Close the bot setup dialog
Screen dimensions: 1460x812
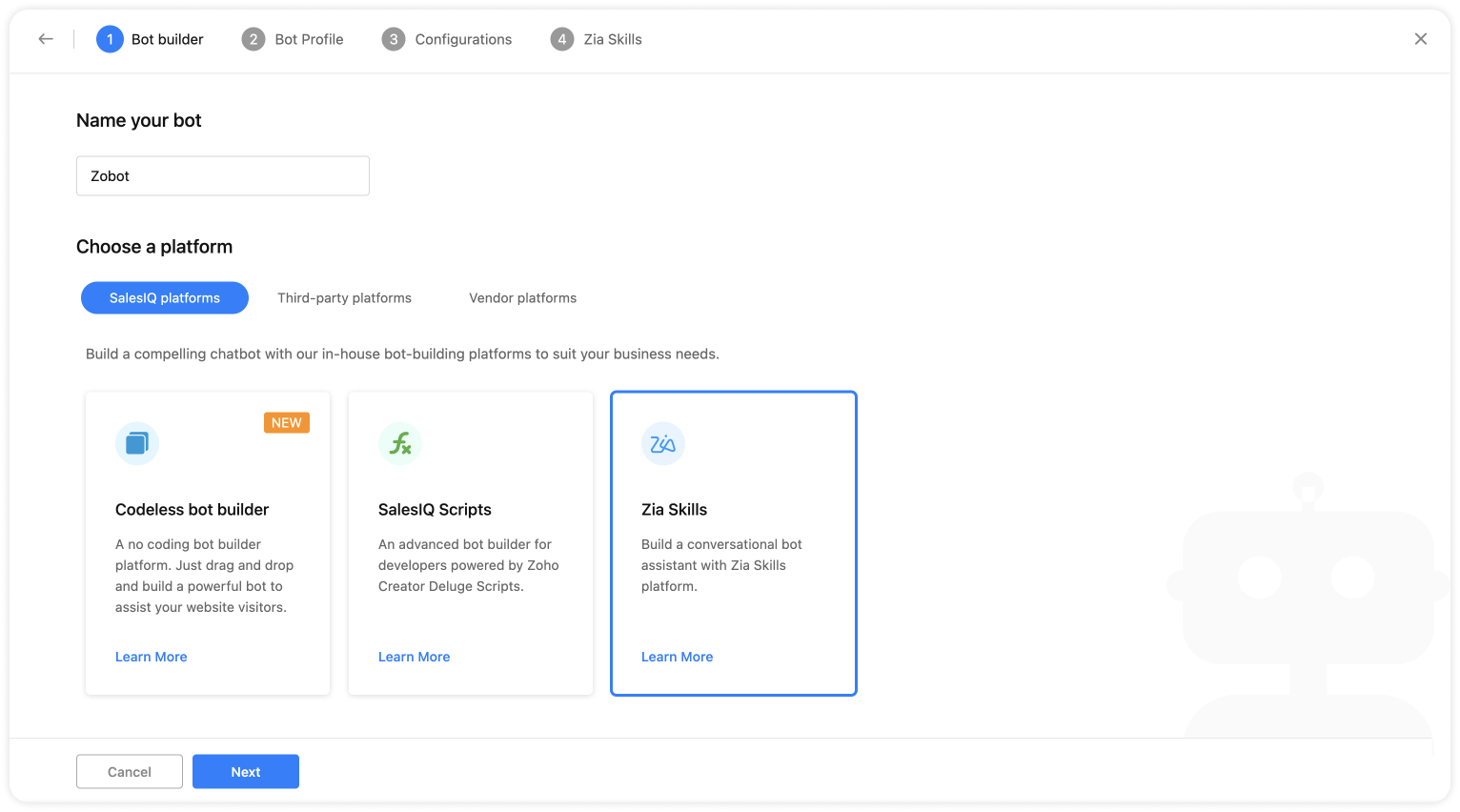[x=1421, y=39]
